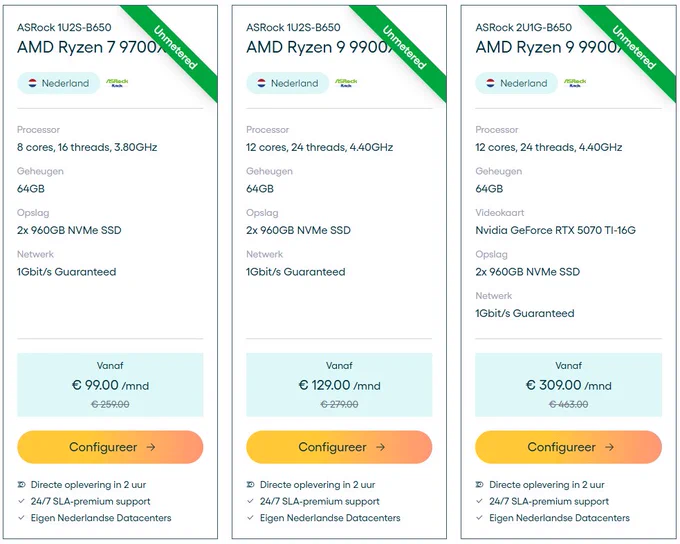Screen dimensions: 680x544
Task: Click the arrow icon in the €309.00 card's Configureer button
Action: pyautogui.click(x=609, y=447)
